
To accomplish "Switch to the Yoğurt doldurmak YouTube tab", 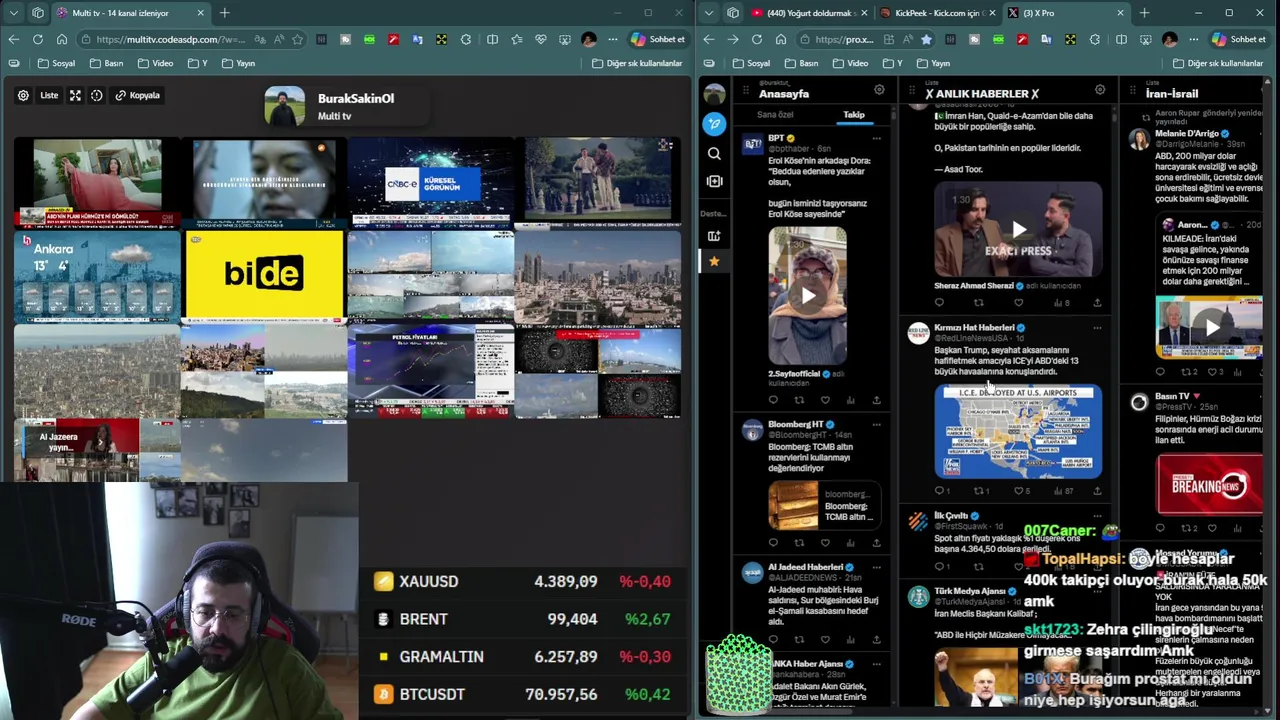I will (x=808, y=13).
